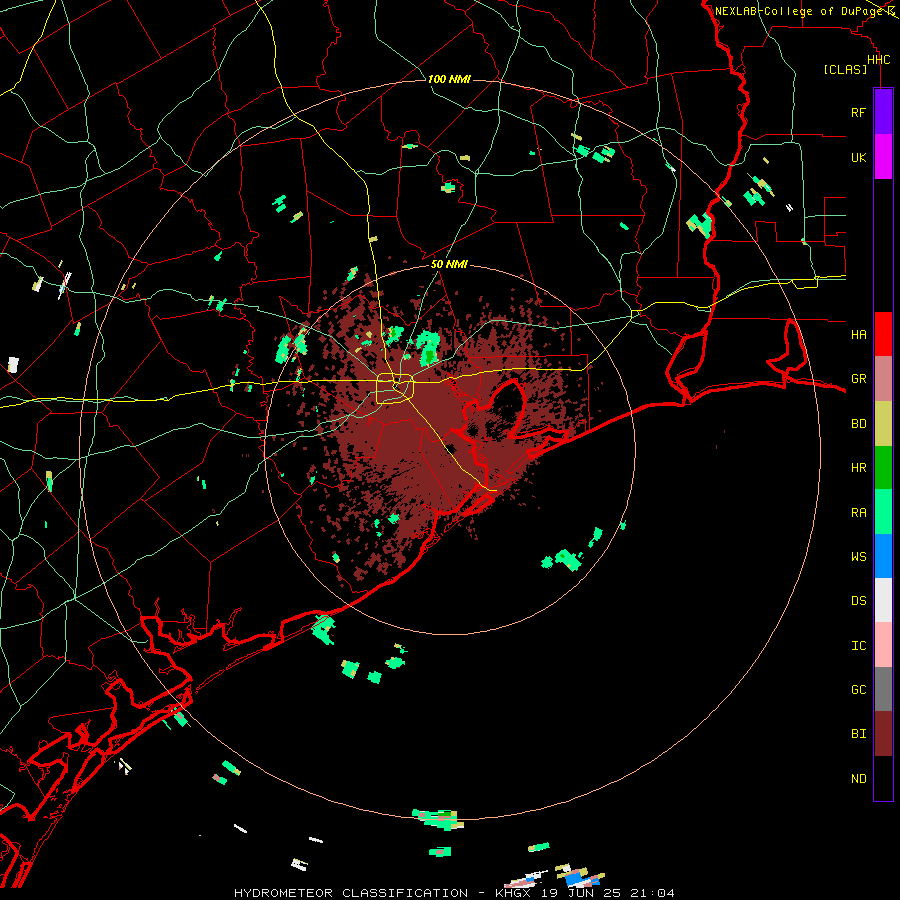Click the RA light green color swatch

point(883,512)
